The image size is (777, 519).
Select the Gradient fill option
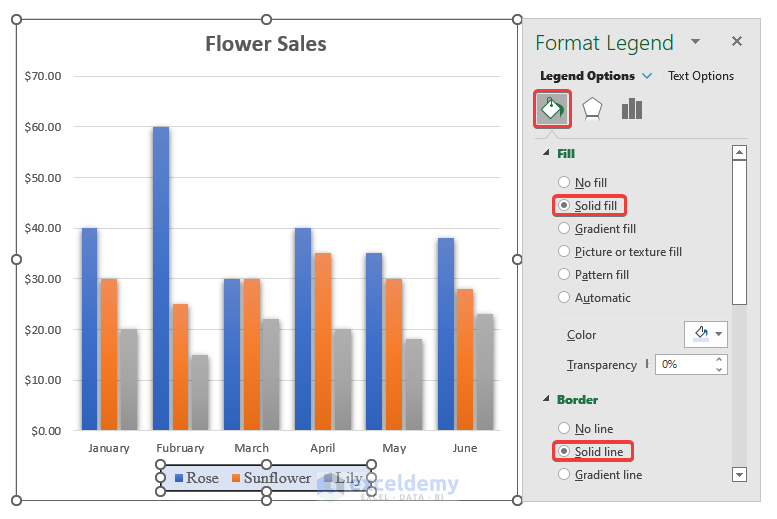565,229
